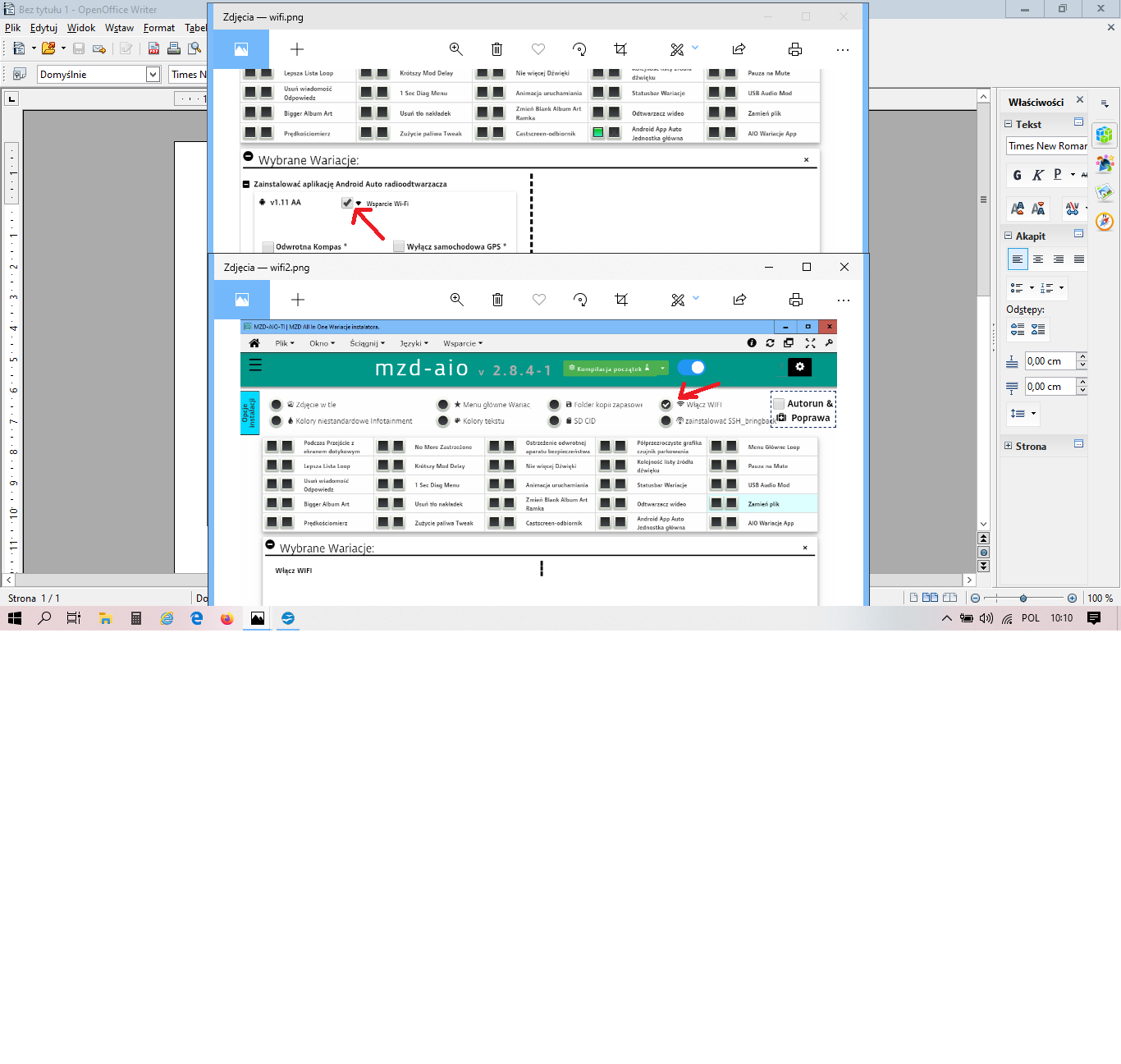Open the Domyślnie paragraph style dropdown
Viewport: 1121px width, 1064px height.
pyautogui.click(x=153, y=75)
